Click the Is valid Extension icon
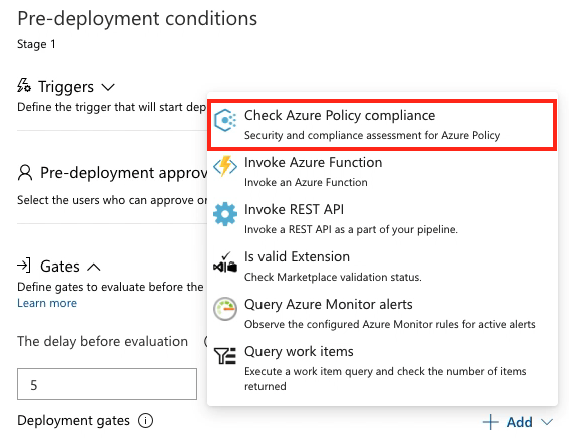The width and height of the screenshot is (569, 445). click(225, 262)
